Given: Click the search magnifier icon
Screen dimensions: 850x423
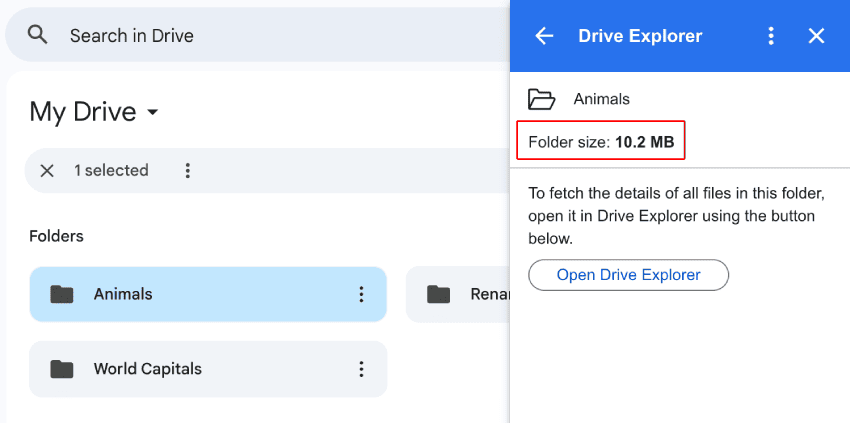Looking at the screenshot, I should pyautogui.click(x=38, y=35).
